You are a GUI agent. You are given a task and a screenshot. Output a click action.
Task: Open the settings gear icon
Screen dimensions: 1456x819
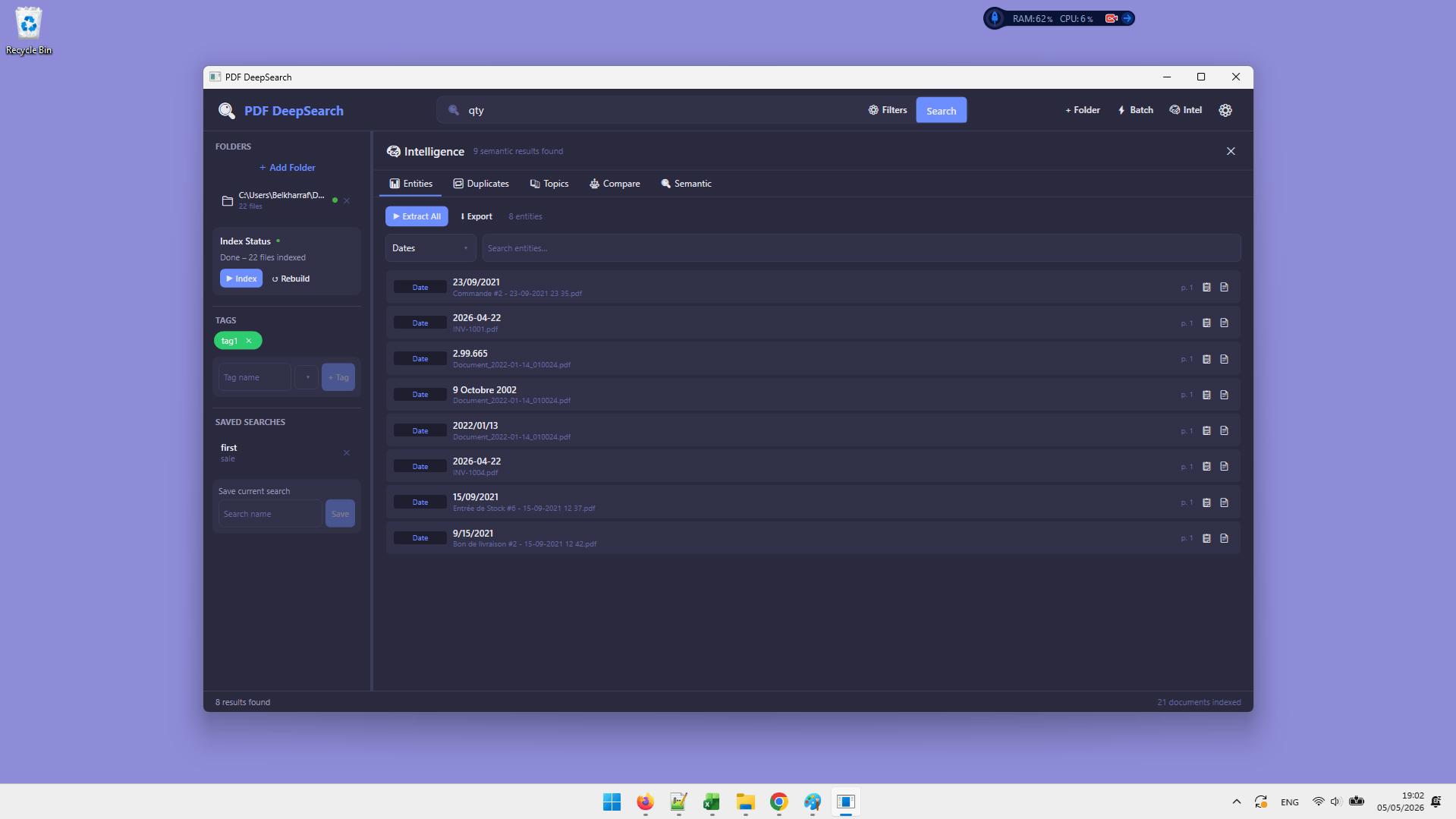coord(1225,110)
